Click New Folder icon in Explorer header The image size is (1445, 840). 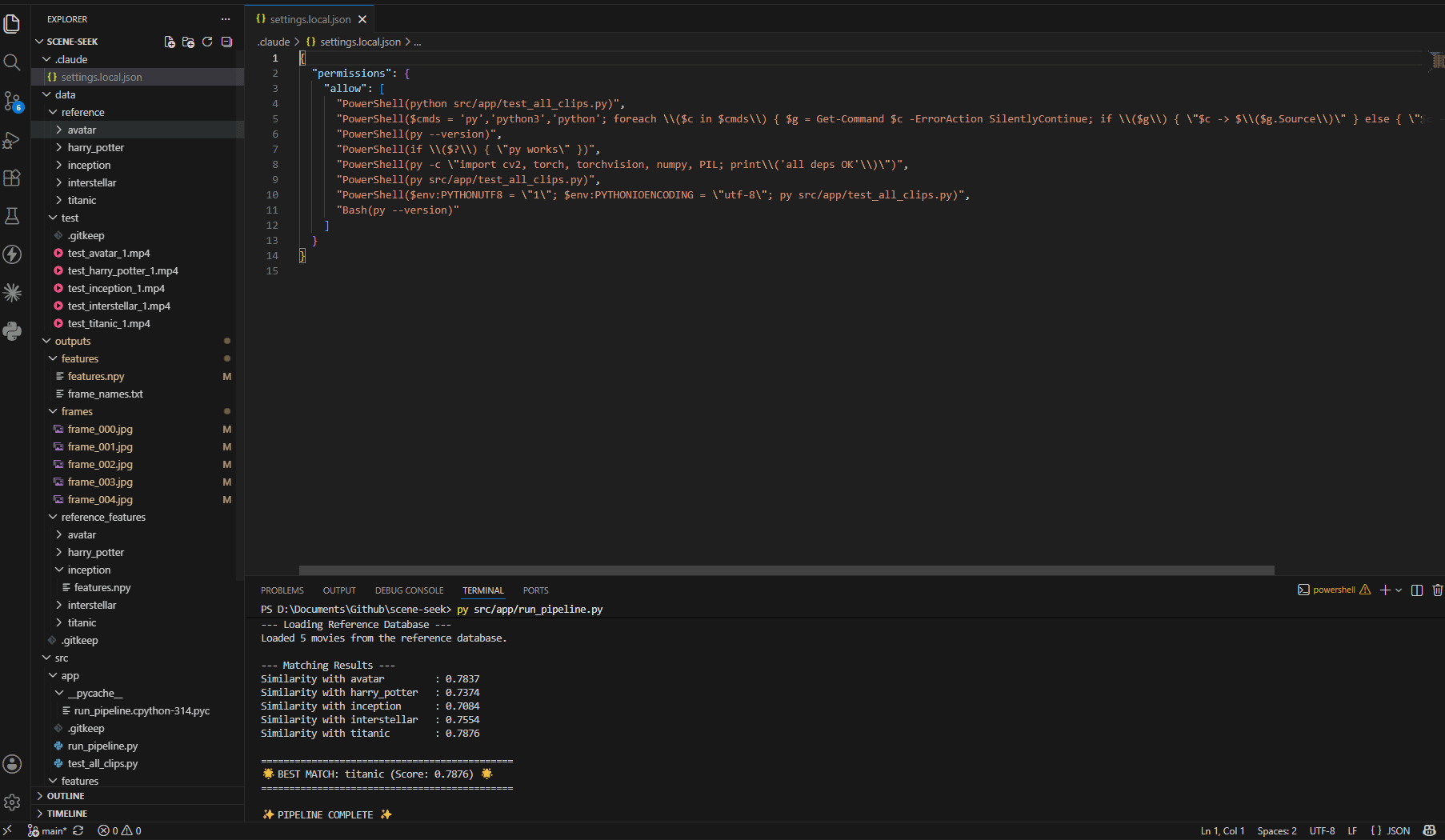point(188,42)
